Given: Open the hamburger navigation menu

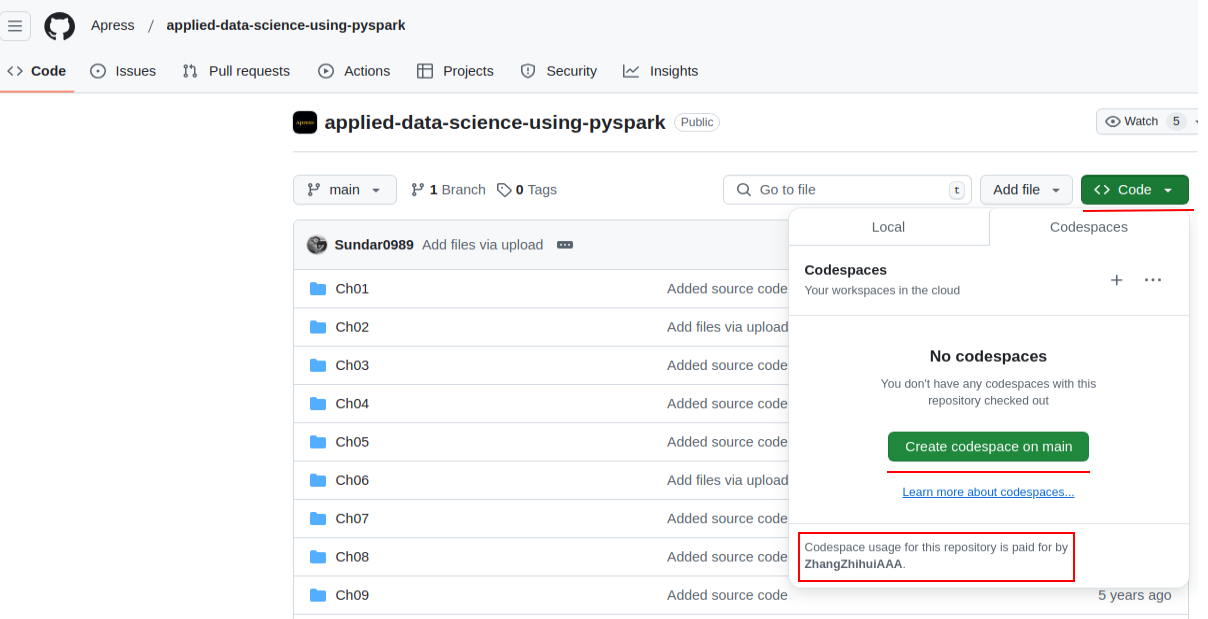Looking at the screenshot, I should (15, 26).
